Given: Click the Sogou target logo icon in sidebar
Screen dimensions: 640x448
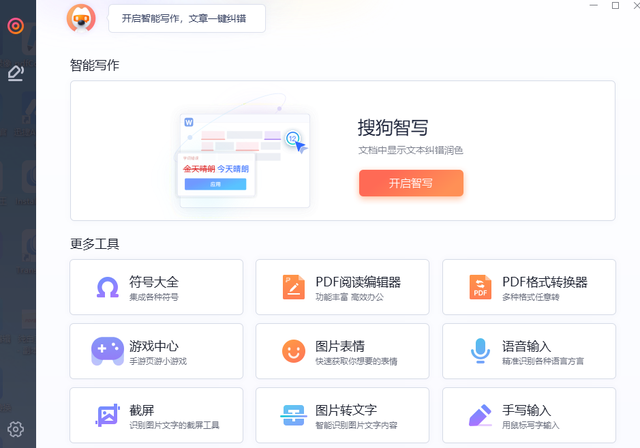Looking at the screenshot, I should coord(16,26).
